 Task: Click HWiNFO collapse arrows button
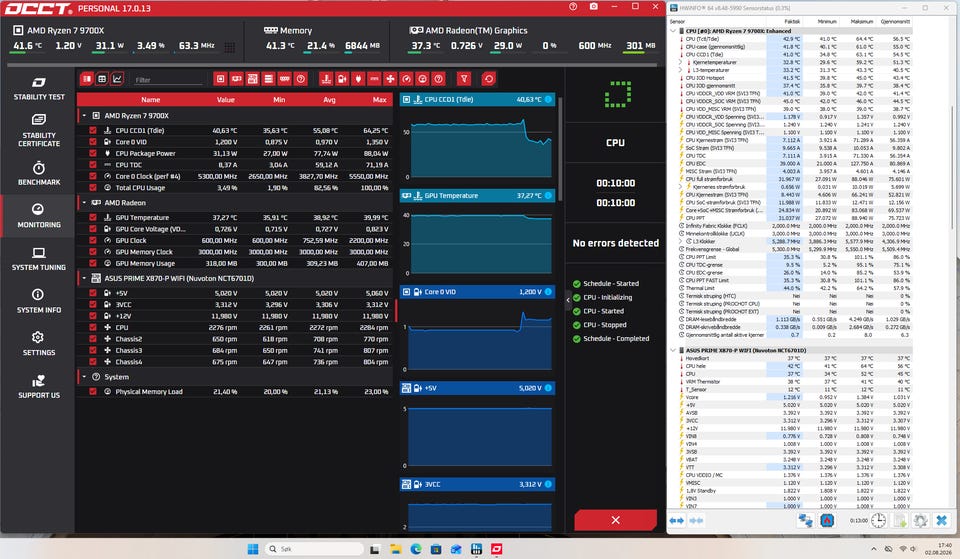click(696, 520)
